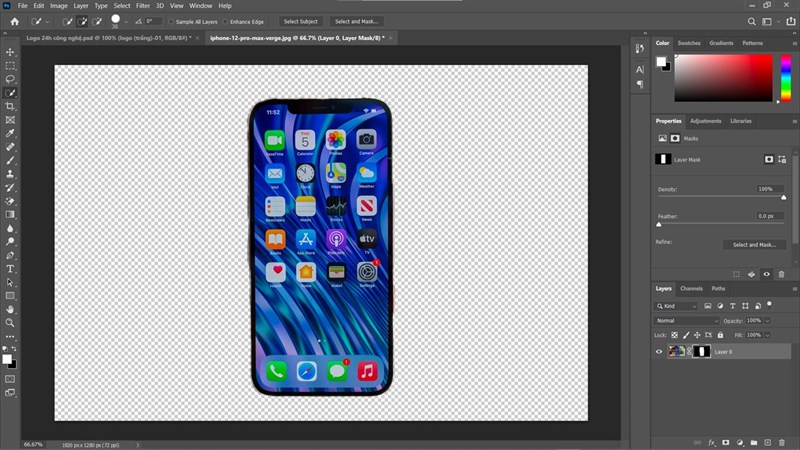This screenshot has width=800, height=450.
Task: Enable Enhance Edge checkbox
Action: coord(226,22)
